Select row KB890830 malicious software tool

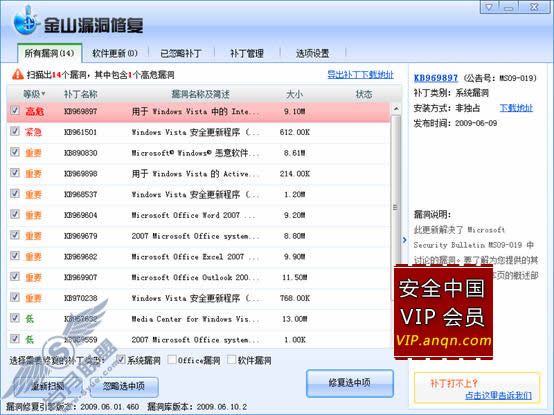click(198, 153)
